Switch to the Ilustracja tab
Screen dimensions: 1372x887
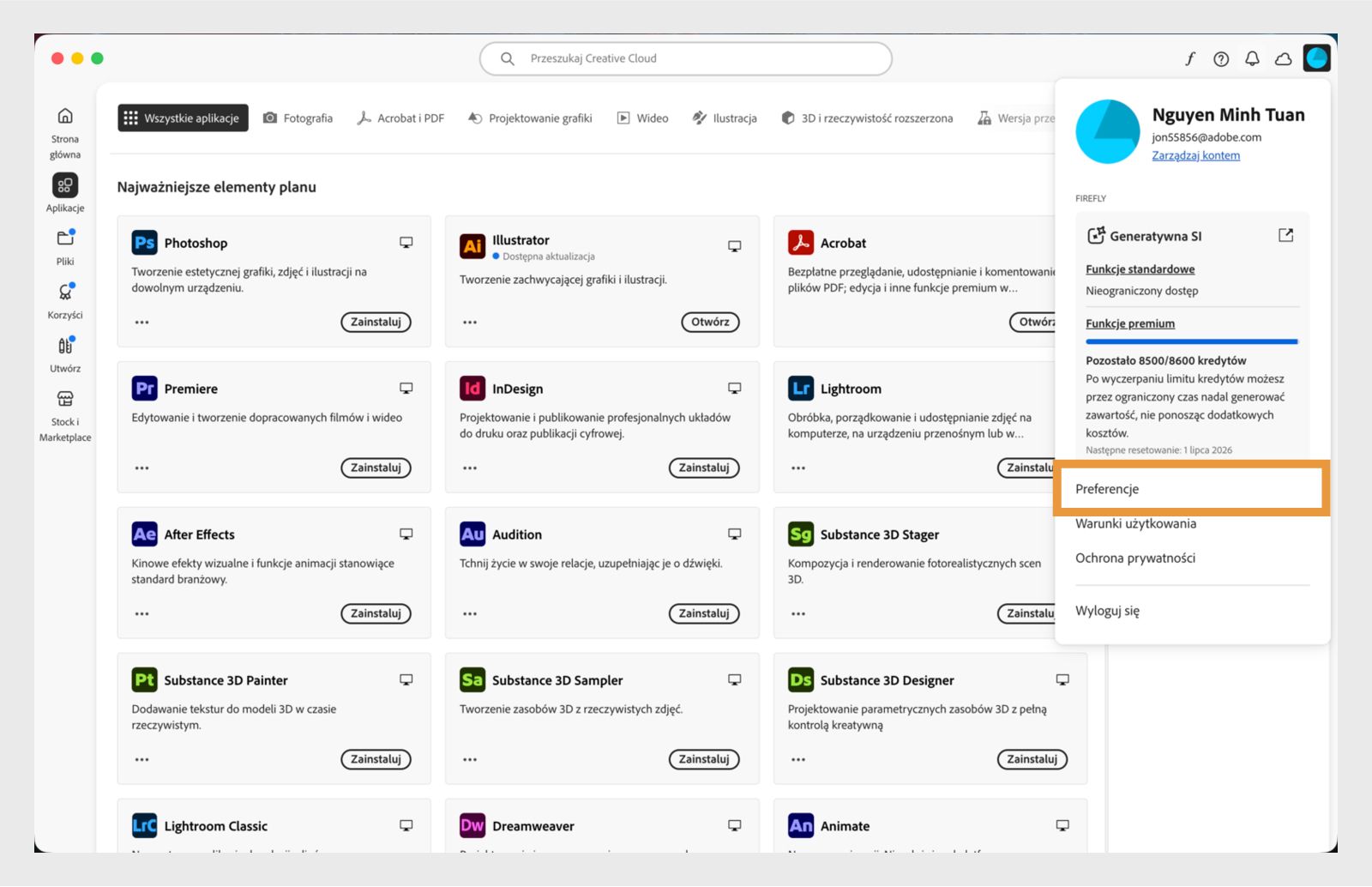click(x=725, y=118)
